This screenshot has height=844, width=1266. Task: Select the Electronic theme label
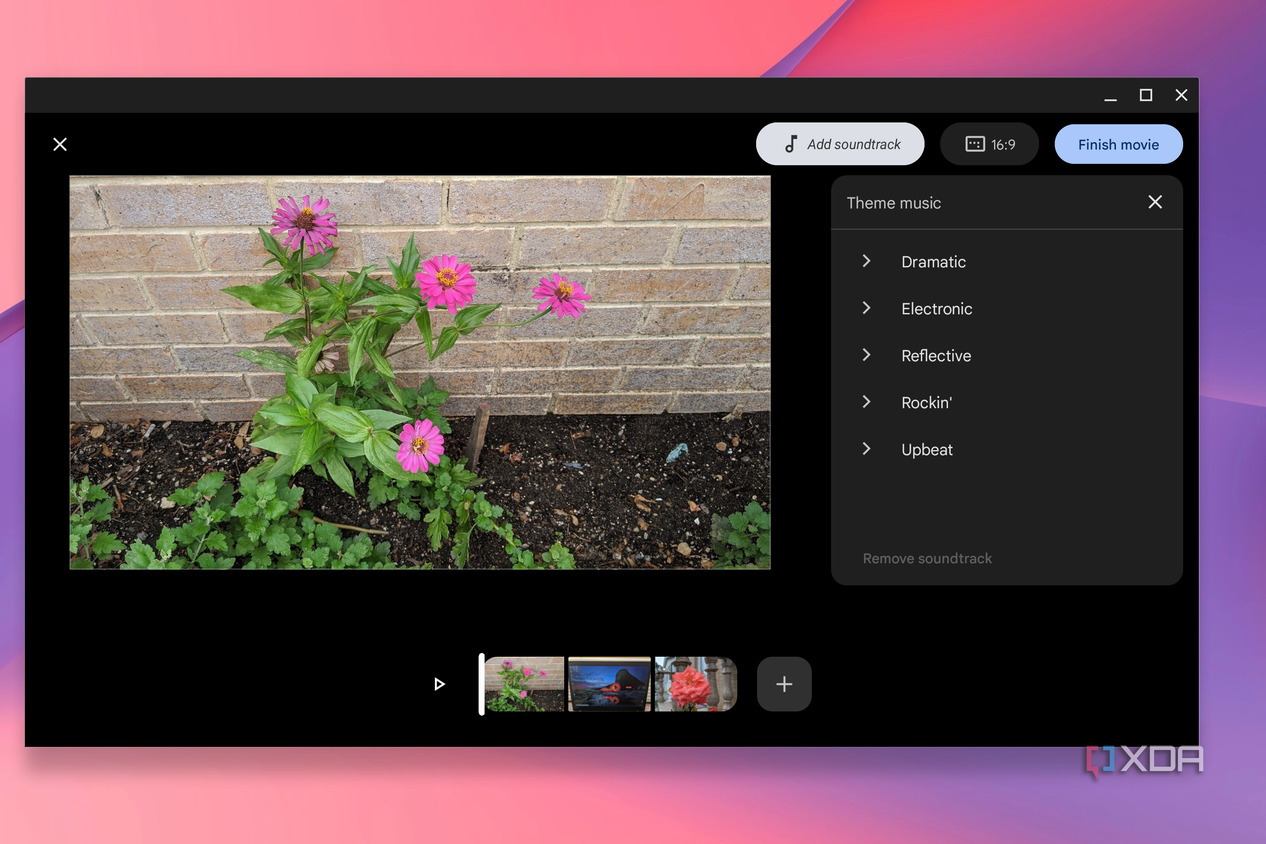click(x=936, y=309)
